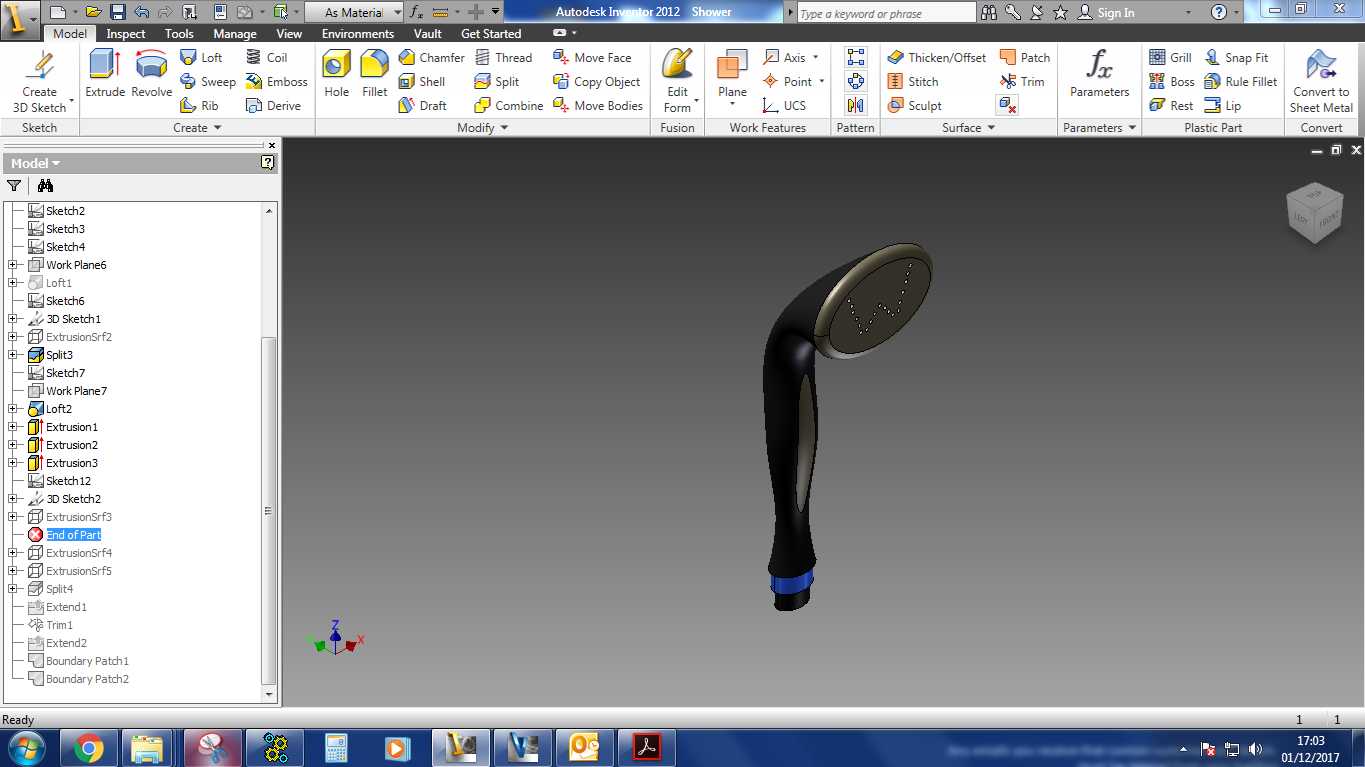Click the Loft tool
This screenshot has width=1365, height=767.
[x=201, y=58]
